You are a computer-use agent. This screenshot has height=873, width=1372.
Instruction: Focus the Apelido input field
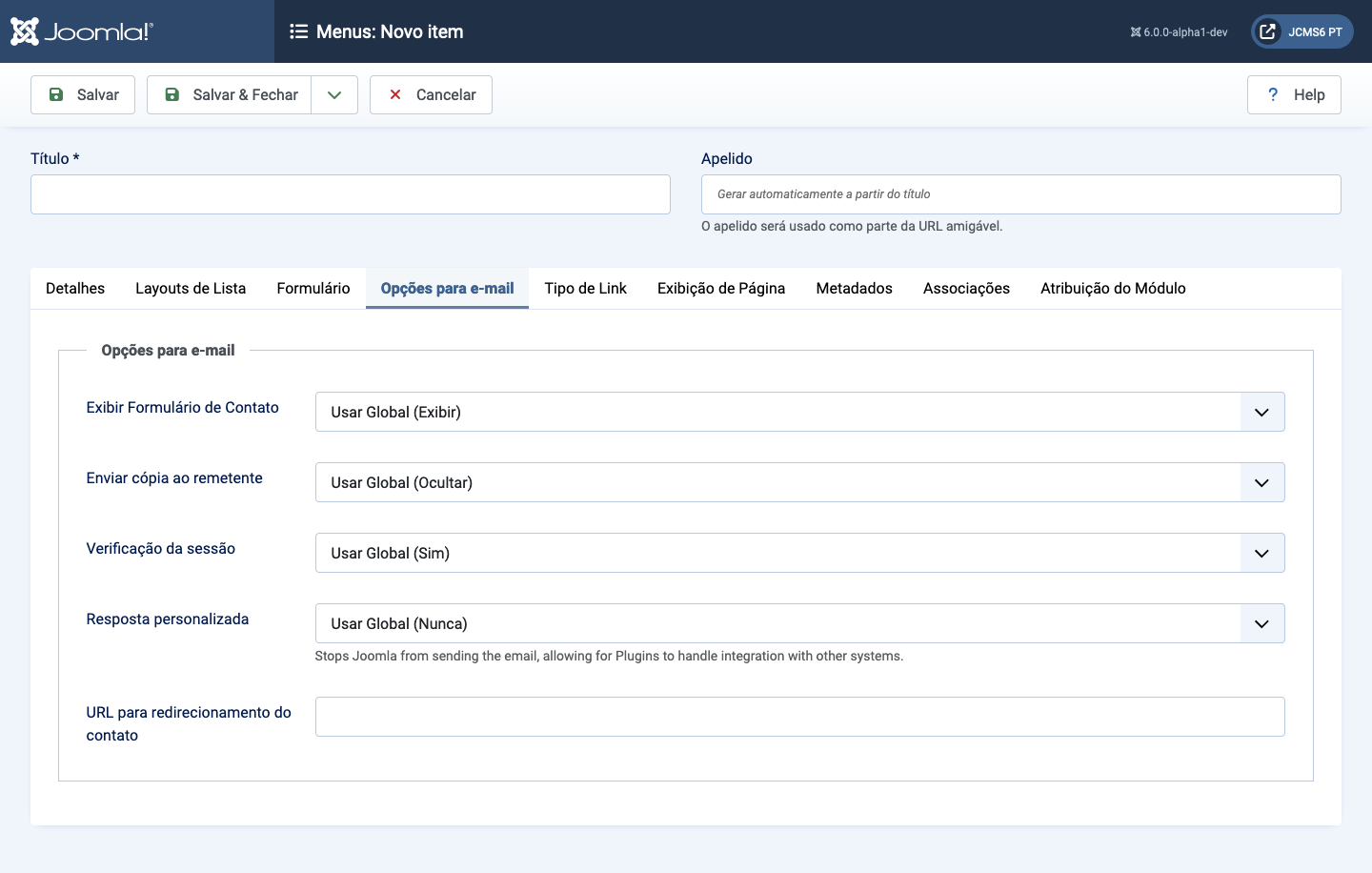click(1021, 194)
